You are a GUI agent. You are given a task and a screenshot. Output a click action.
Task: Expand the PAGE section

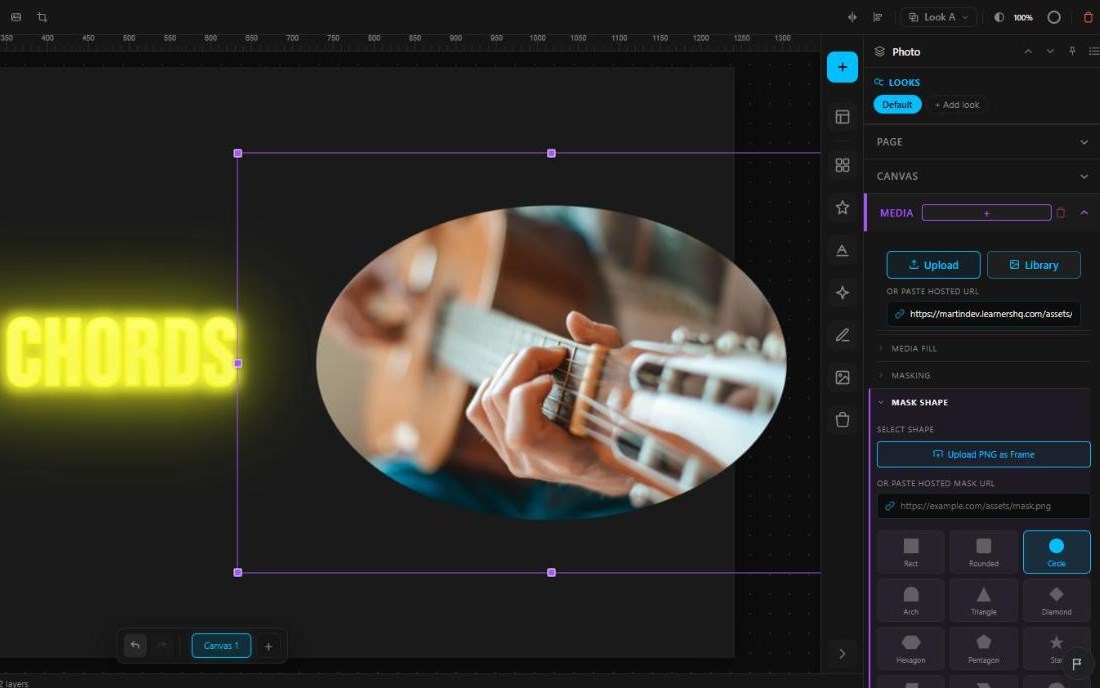(x=981, y=142)
